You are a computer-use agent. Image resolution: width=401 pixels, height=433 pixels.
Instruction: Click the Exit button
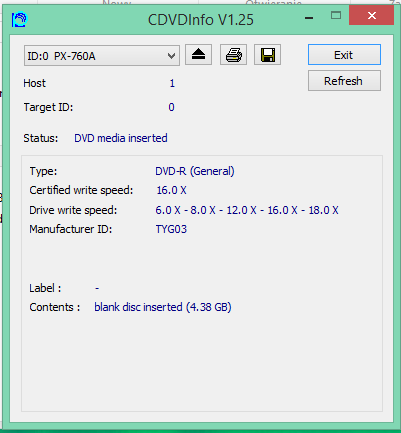click(x=344, y=55)
